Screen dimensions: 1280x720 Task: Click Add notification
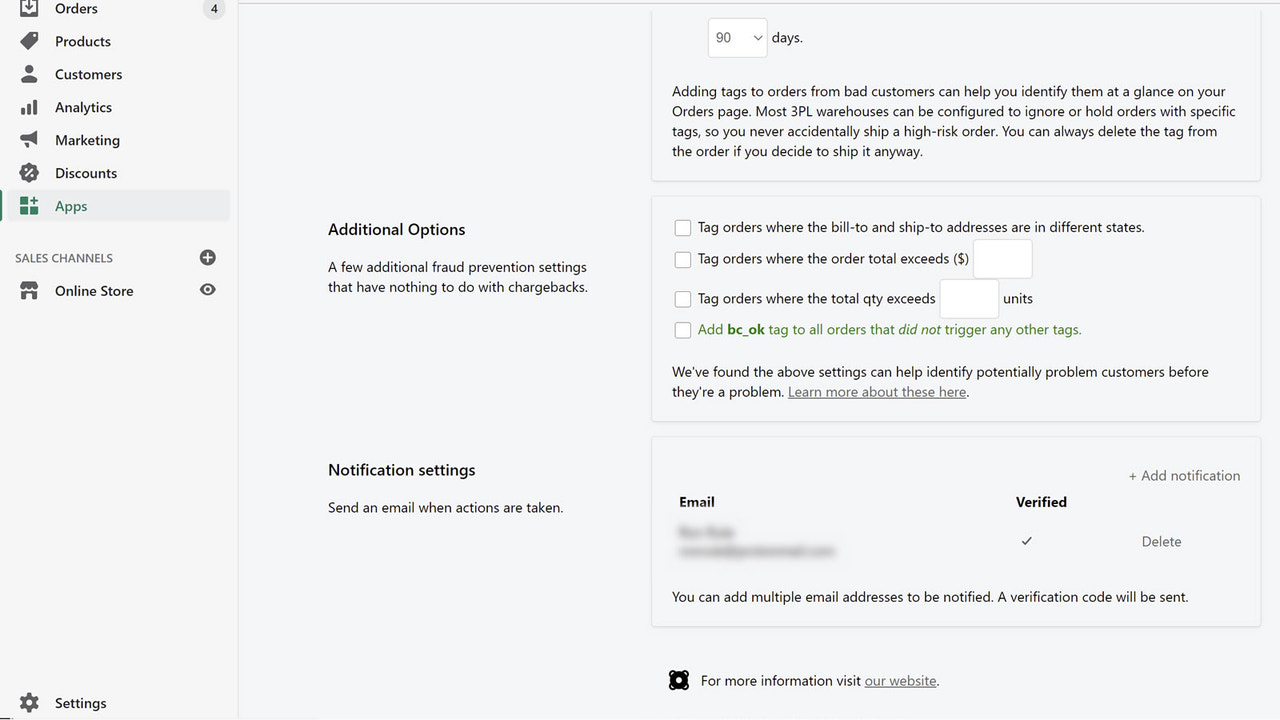click(1184, 475)
